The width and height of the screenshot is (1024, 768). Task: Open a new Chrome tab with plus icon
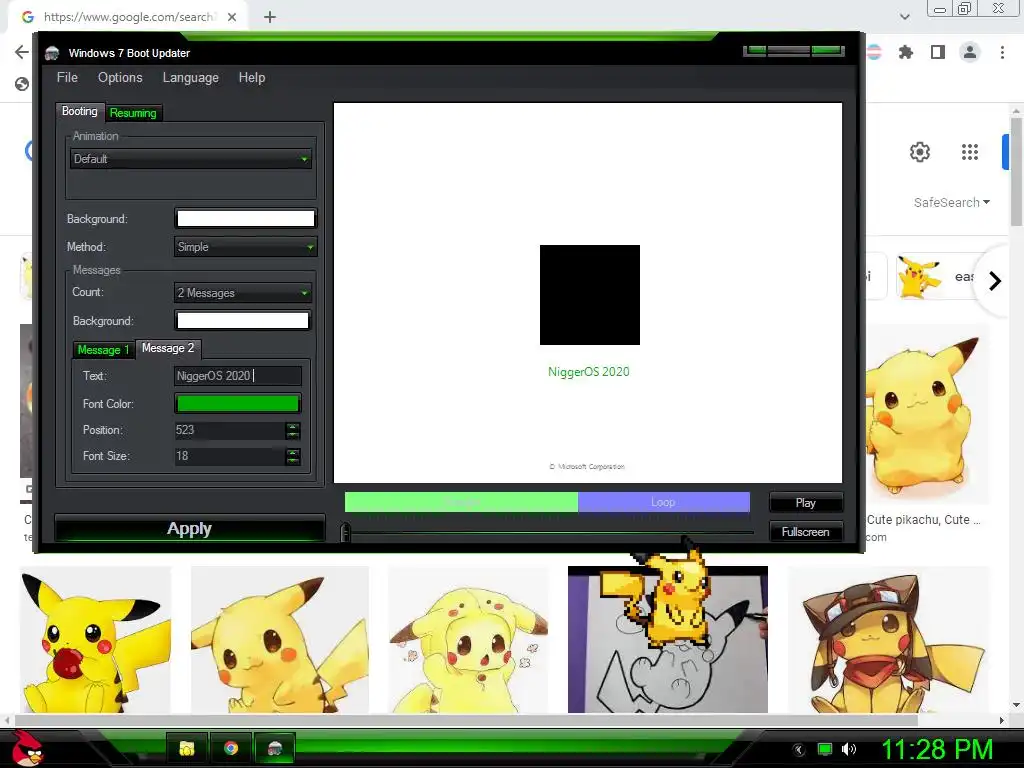(270, 17)
